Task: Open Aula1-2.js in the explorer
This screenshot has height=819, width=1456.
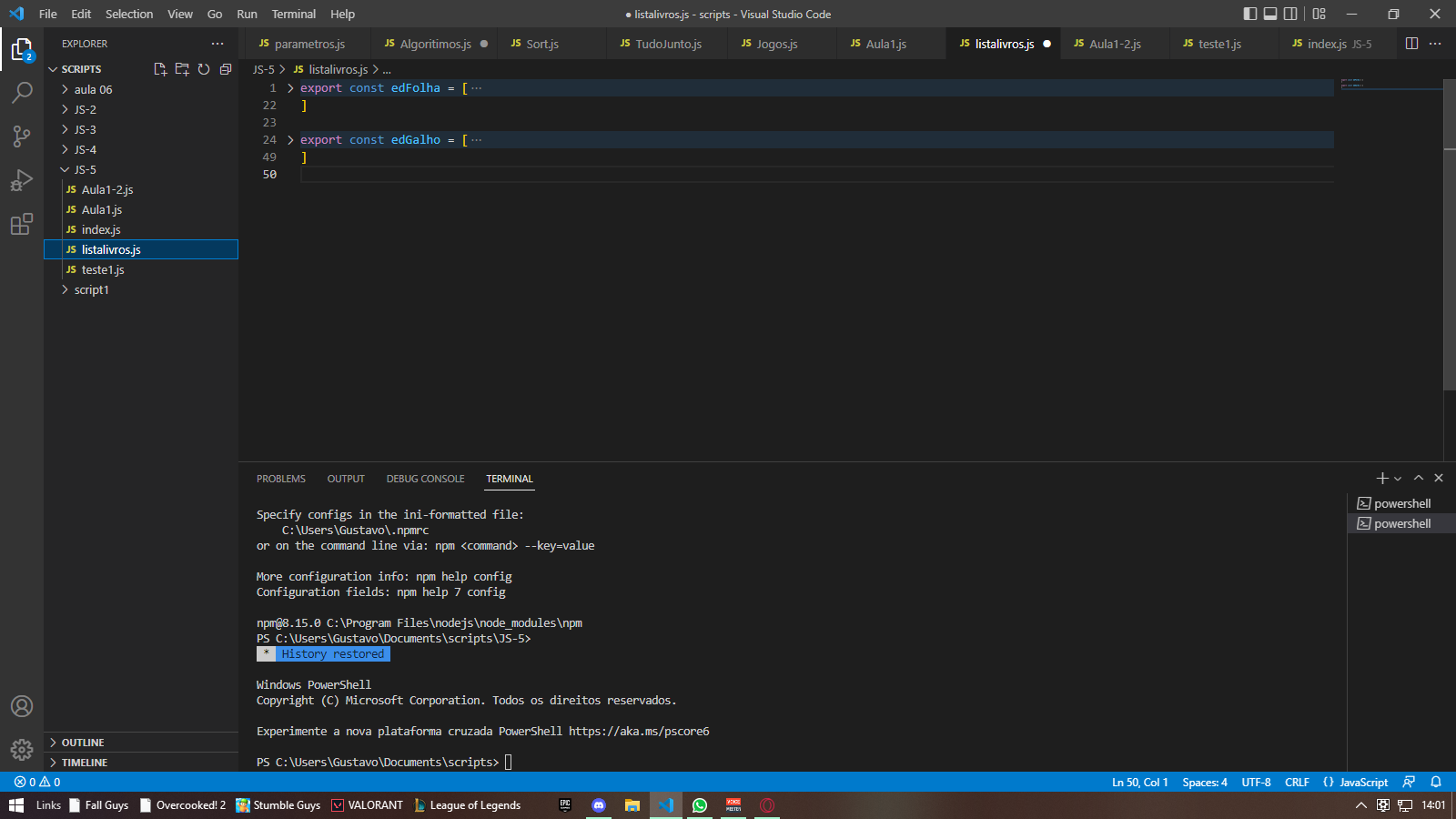Action: 141,189
